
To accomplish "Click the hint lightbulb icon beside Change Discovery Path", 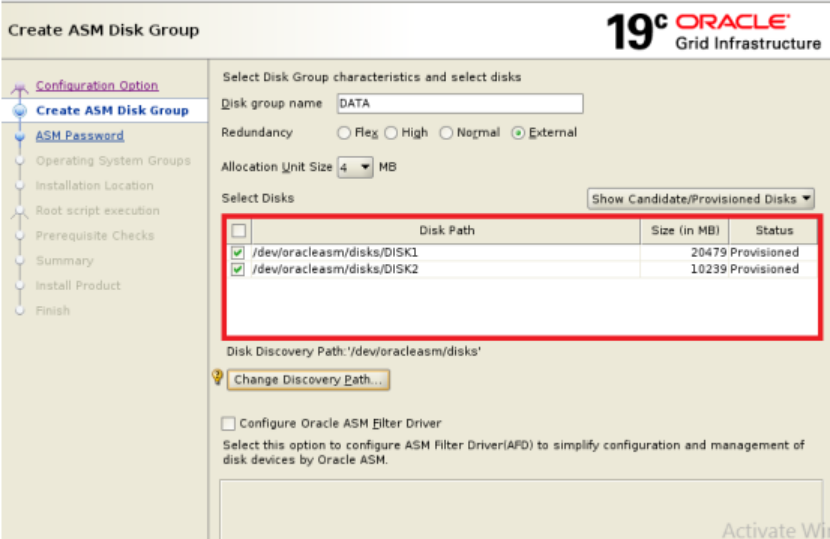I will [218, 377].
